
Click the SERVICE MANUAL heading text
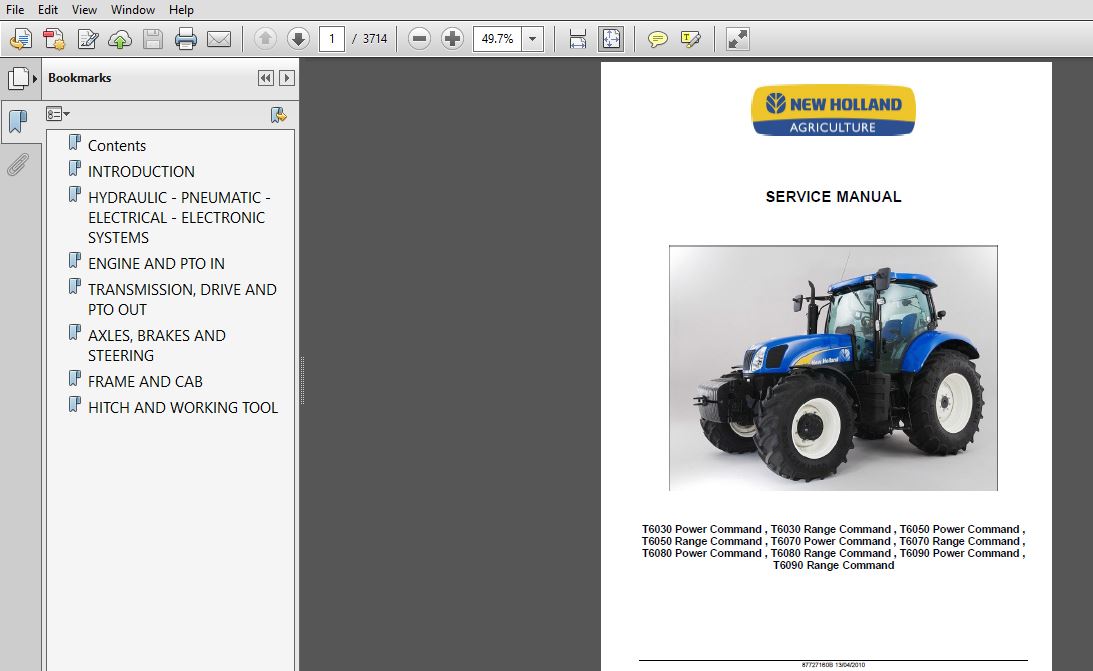(x=833, y=197)
